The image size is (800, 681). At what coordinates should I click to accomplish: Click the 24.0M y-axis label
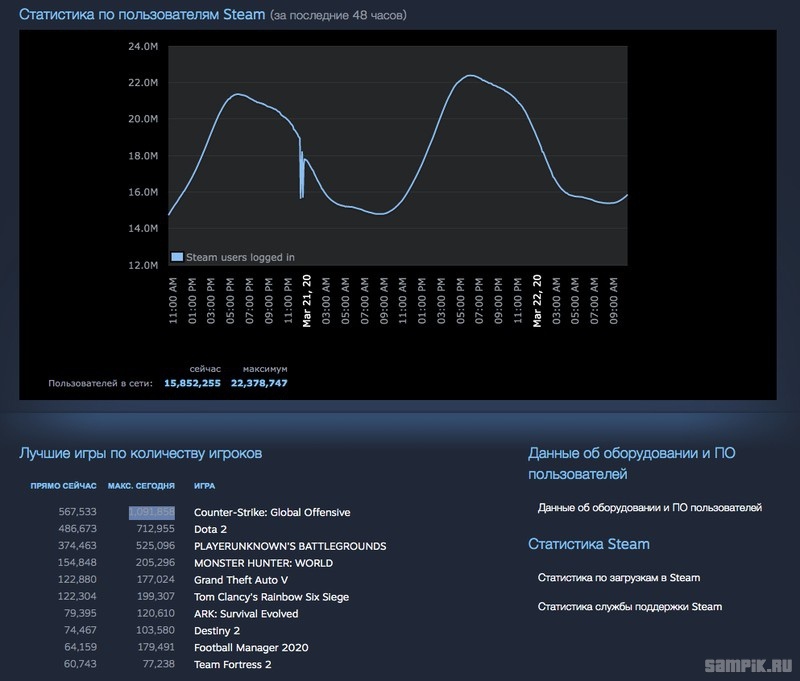[143, 46]
